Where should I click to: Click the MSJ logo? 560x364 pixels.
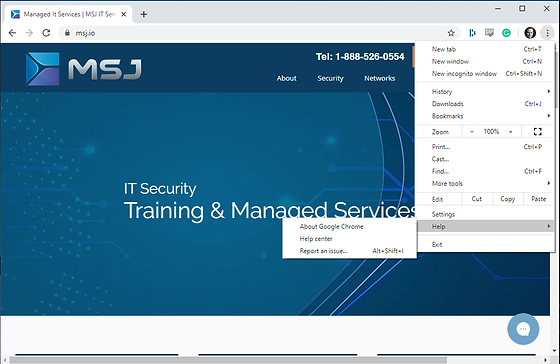tap(84, 69)
